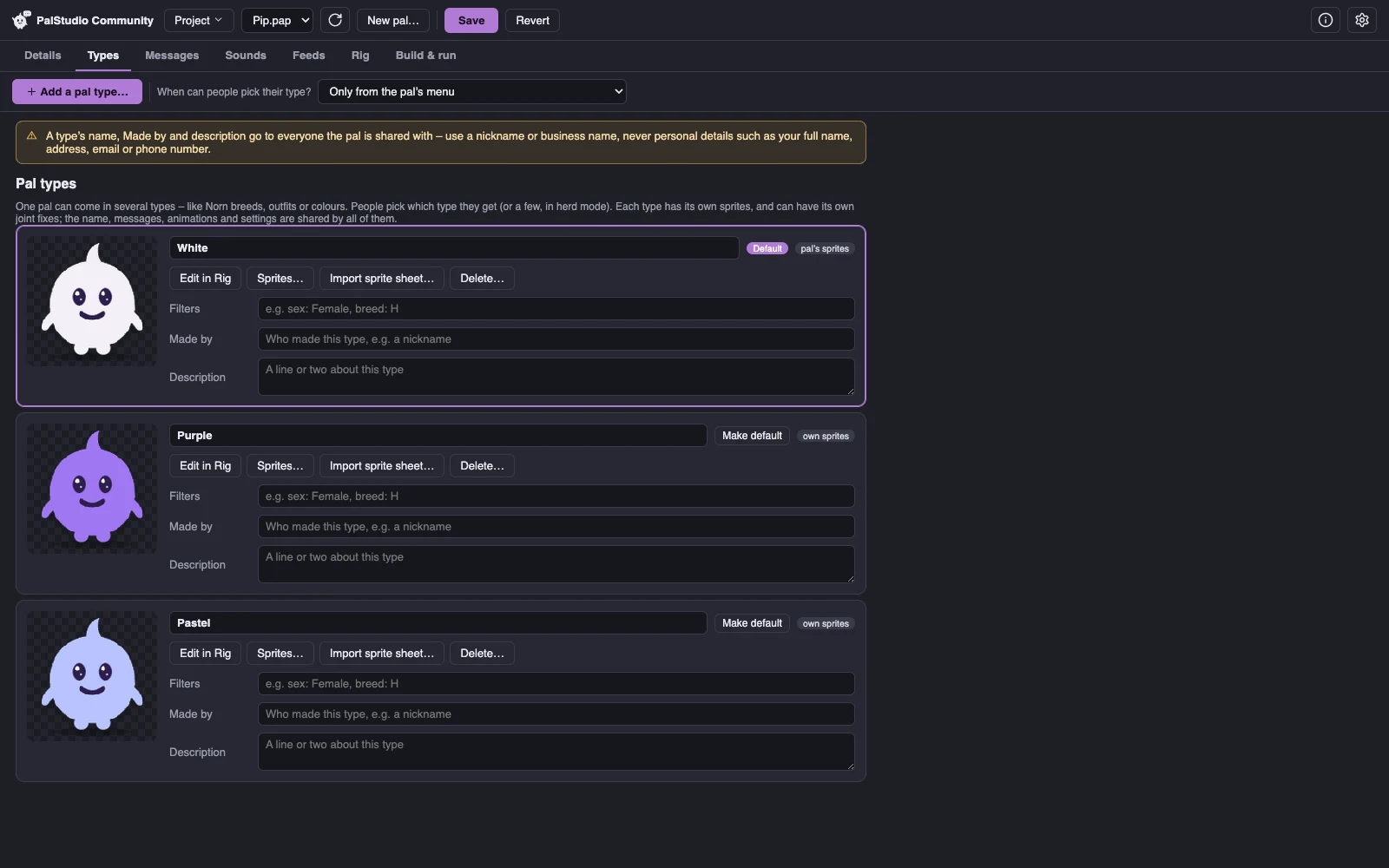Viewport: 1389px width, 868px height.
Task: Open Sprites… for the Purple type
Action: pyautogui.click(x=280, y=466)
